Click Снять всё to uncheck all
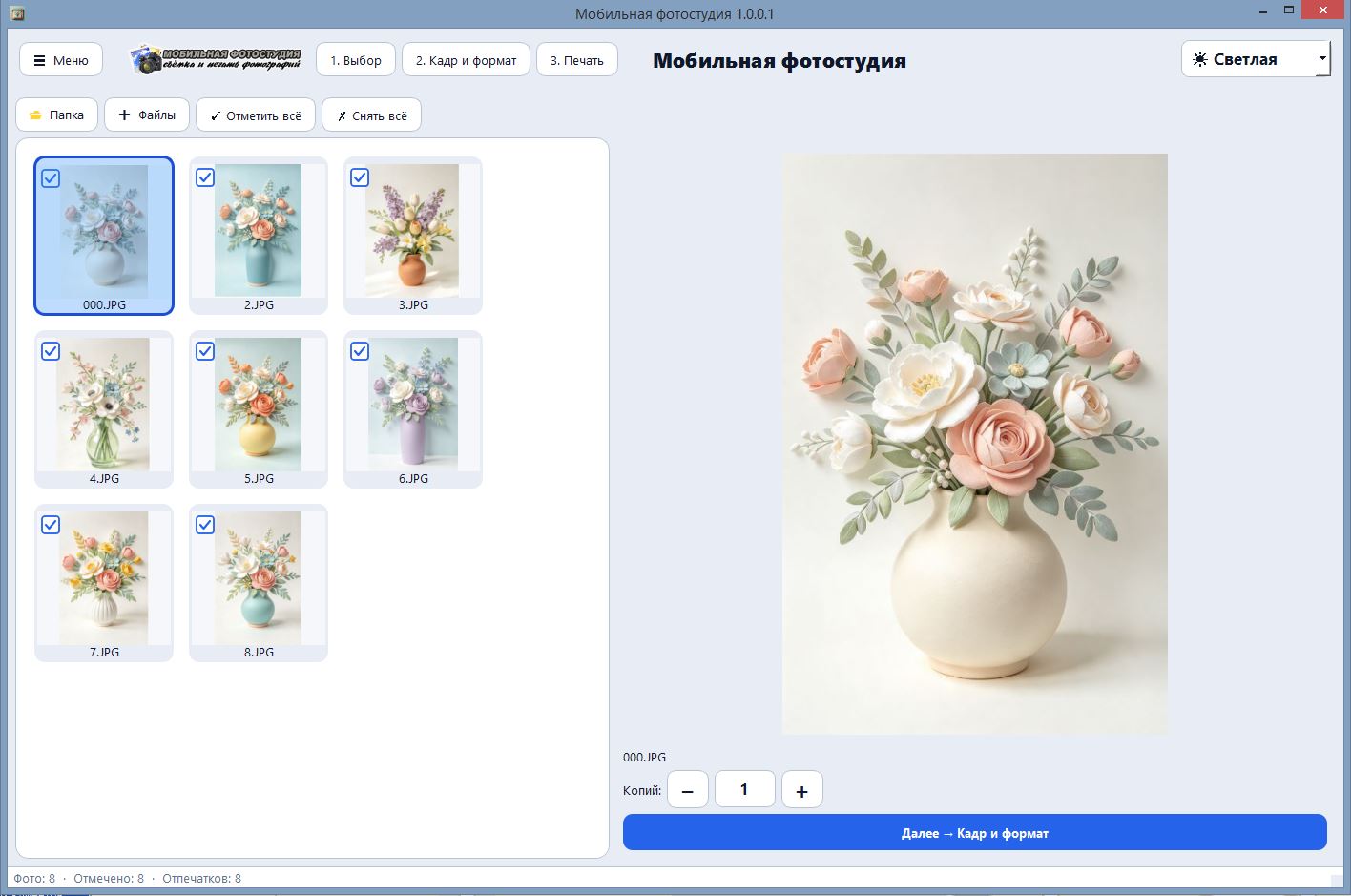This screenshot has width=1351, height=896. coord(371,115)
